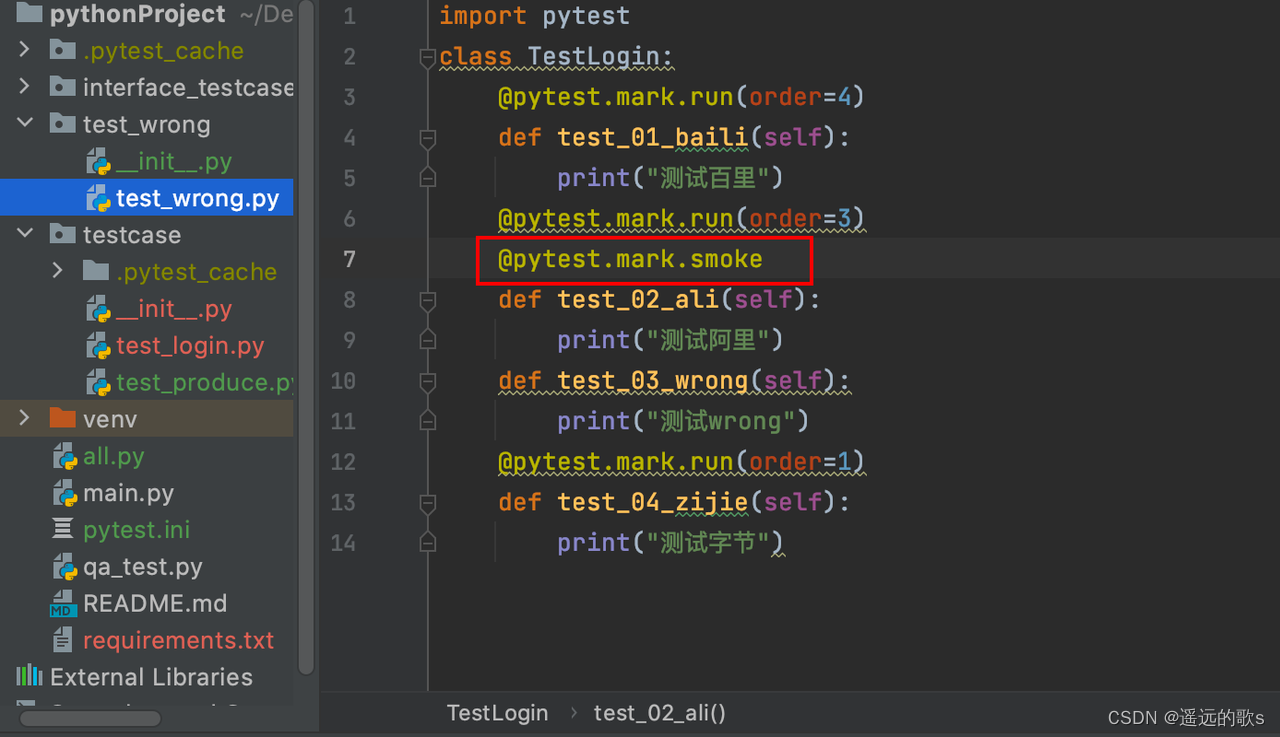The image size is (1280, 737).
Task: Click the External Libraries icon
Action: [29, 676]
